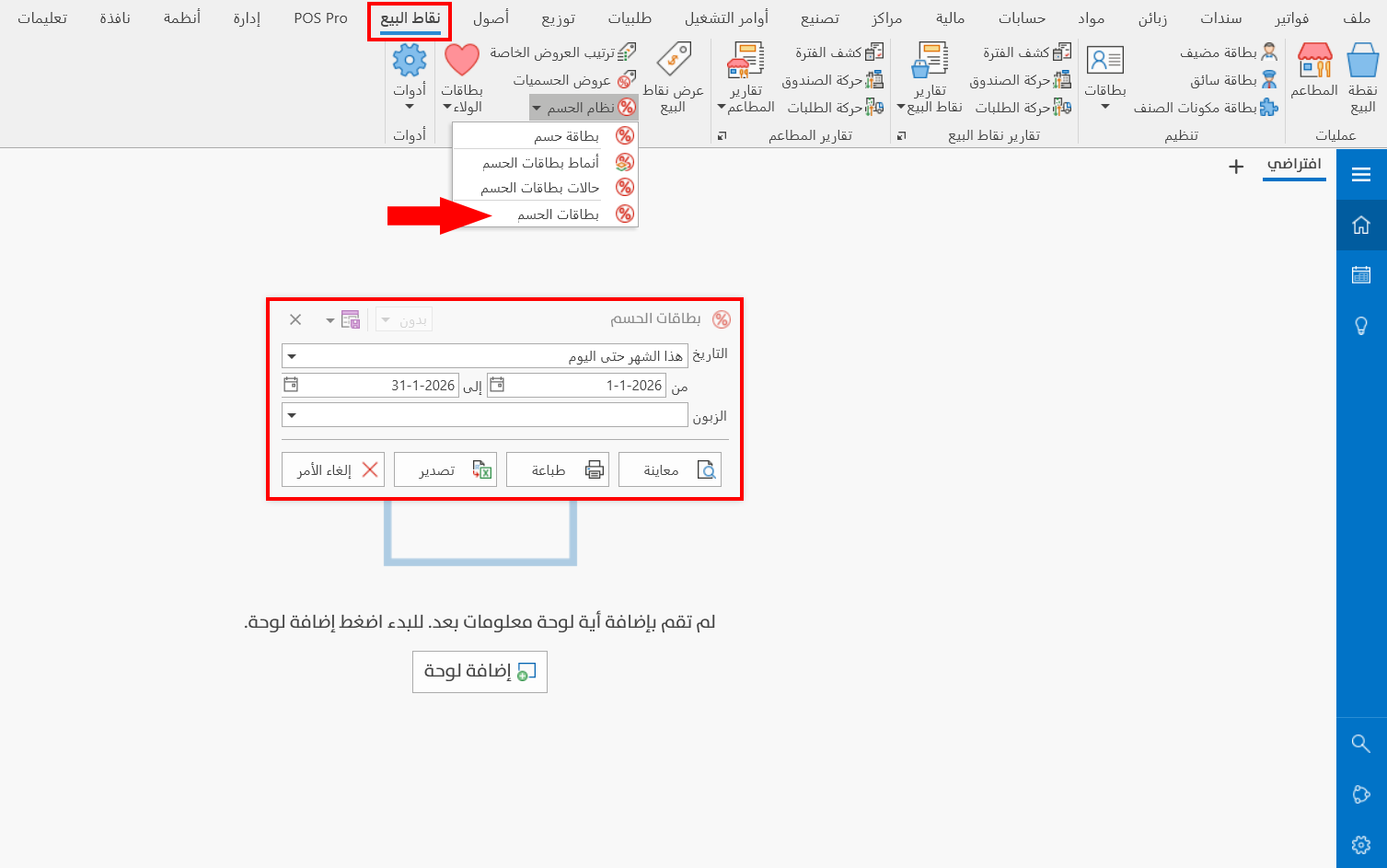
Task: Open حركة الطلبات in restaurant reports group
Action: 836,108
